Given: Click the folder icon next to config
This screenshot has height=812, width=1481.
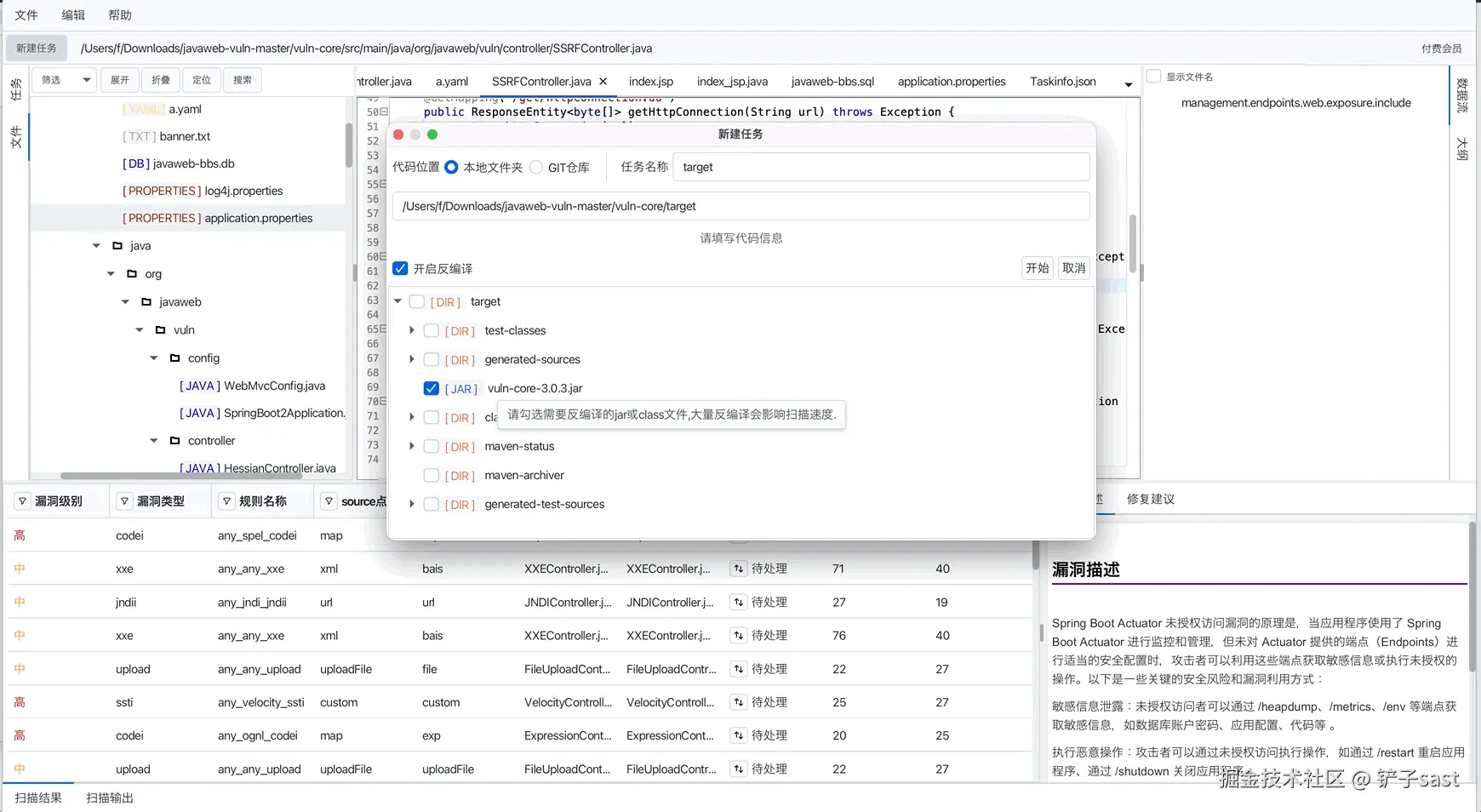Looking at the screenshot, I should (x=175, y=358).
